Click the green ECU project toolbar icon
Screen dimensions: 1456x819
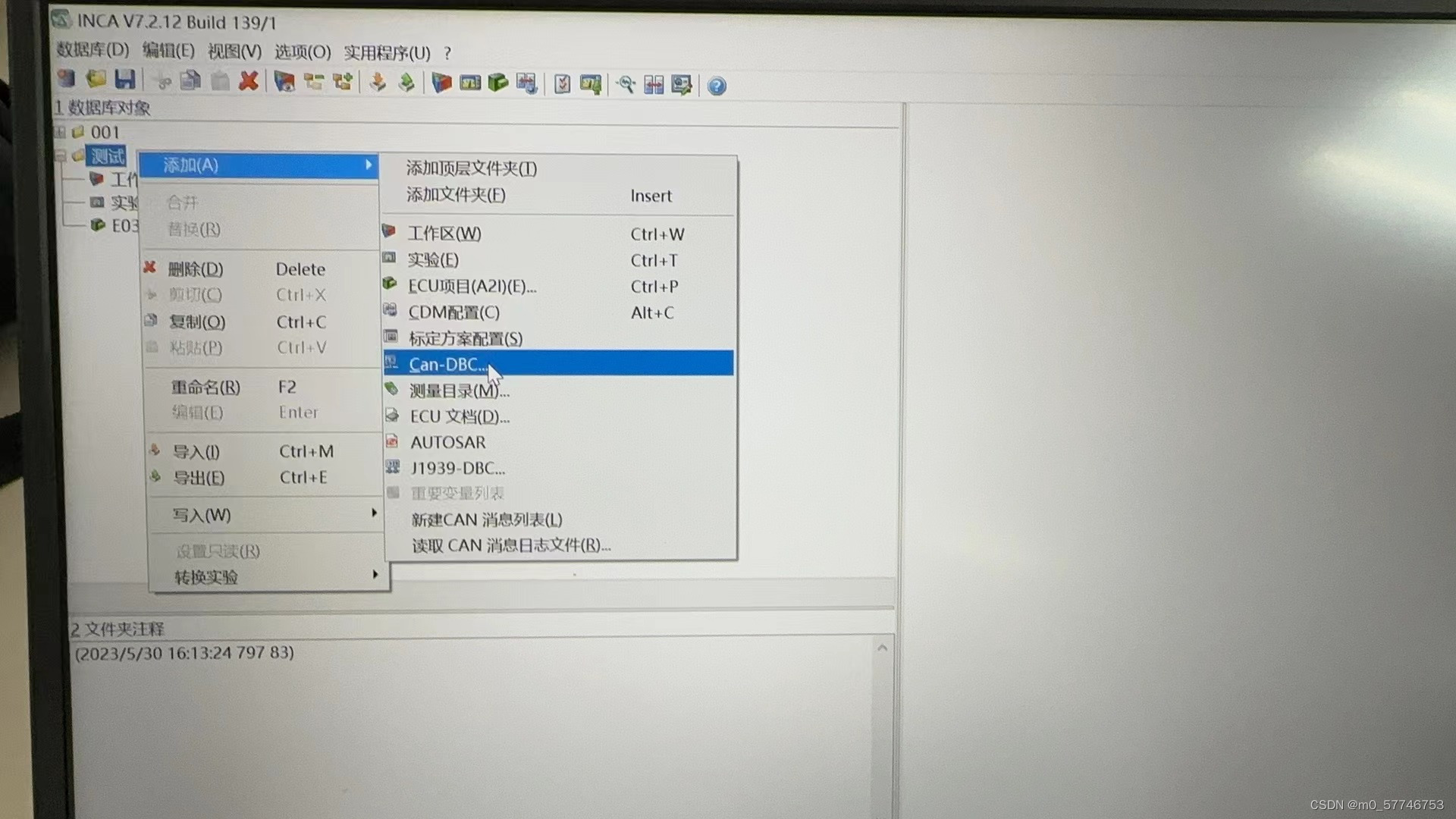click(x=498, y=82)
